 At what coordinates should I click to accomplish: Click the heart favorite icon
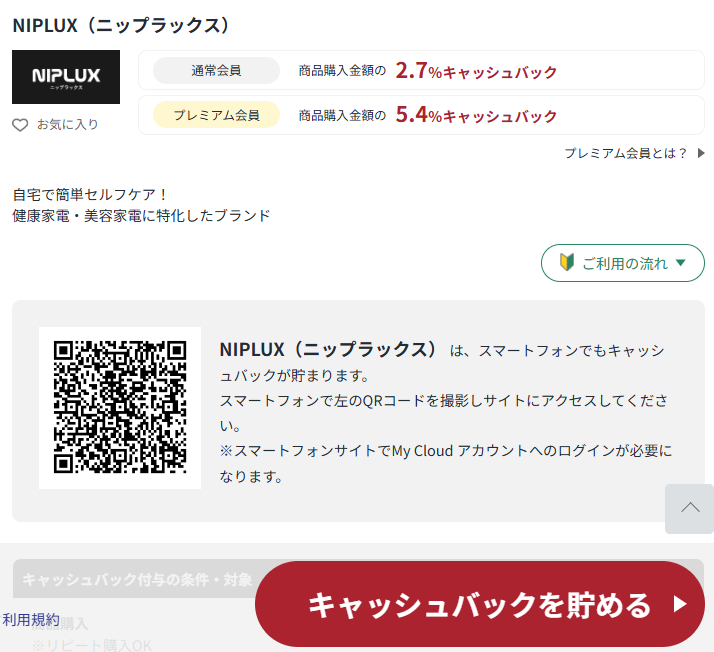click(20, 125)
